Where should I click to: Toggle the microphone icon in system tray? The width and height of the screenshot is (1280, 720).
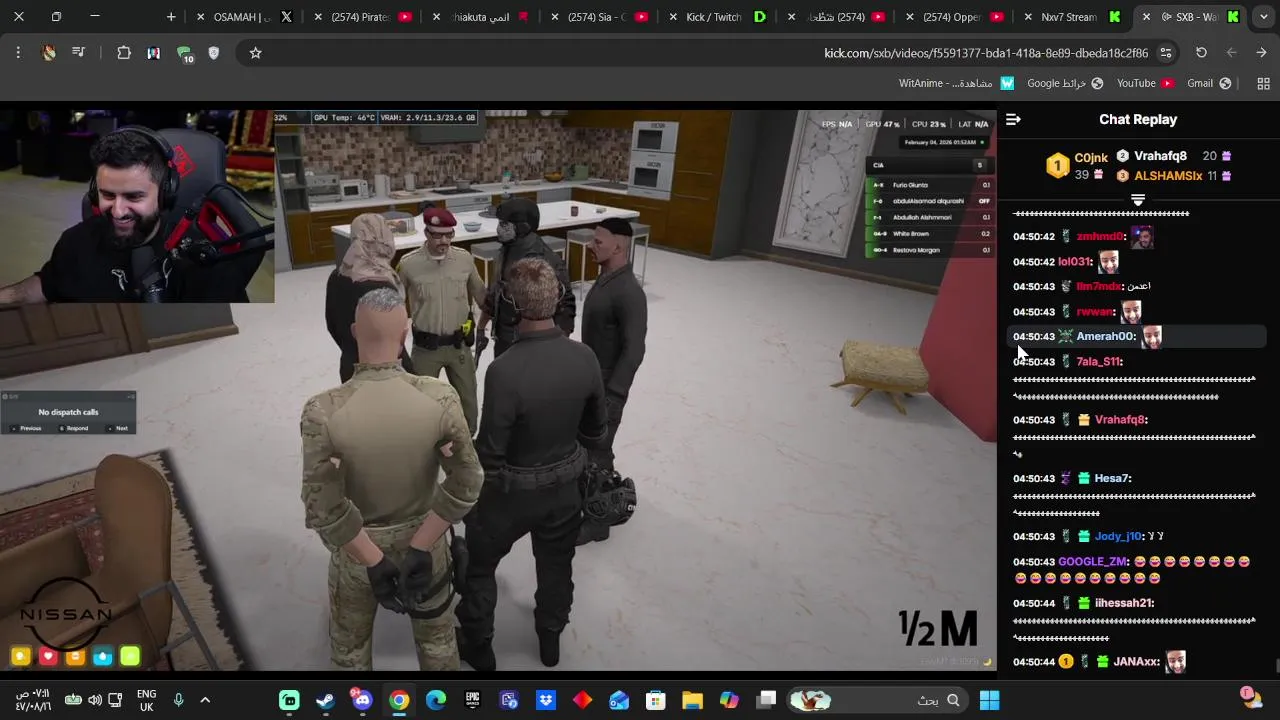coord(178,700)
